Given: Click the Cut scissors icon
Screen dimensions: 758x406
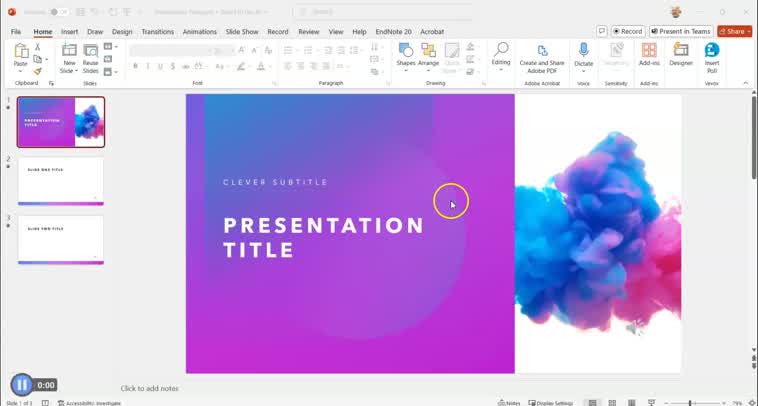Looking at the screenshot, I should [x=37, y=47].
